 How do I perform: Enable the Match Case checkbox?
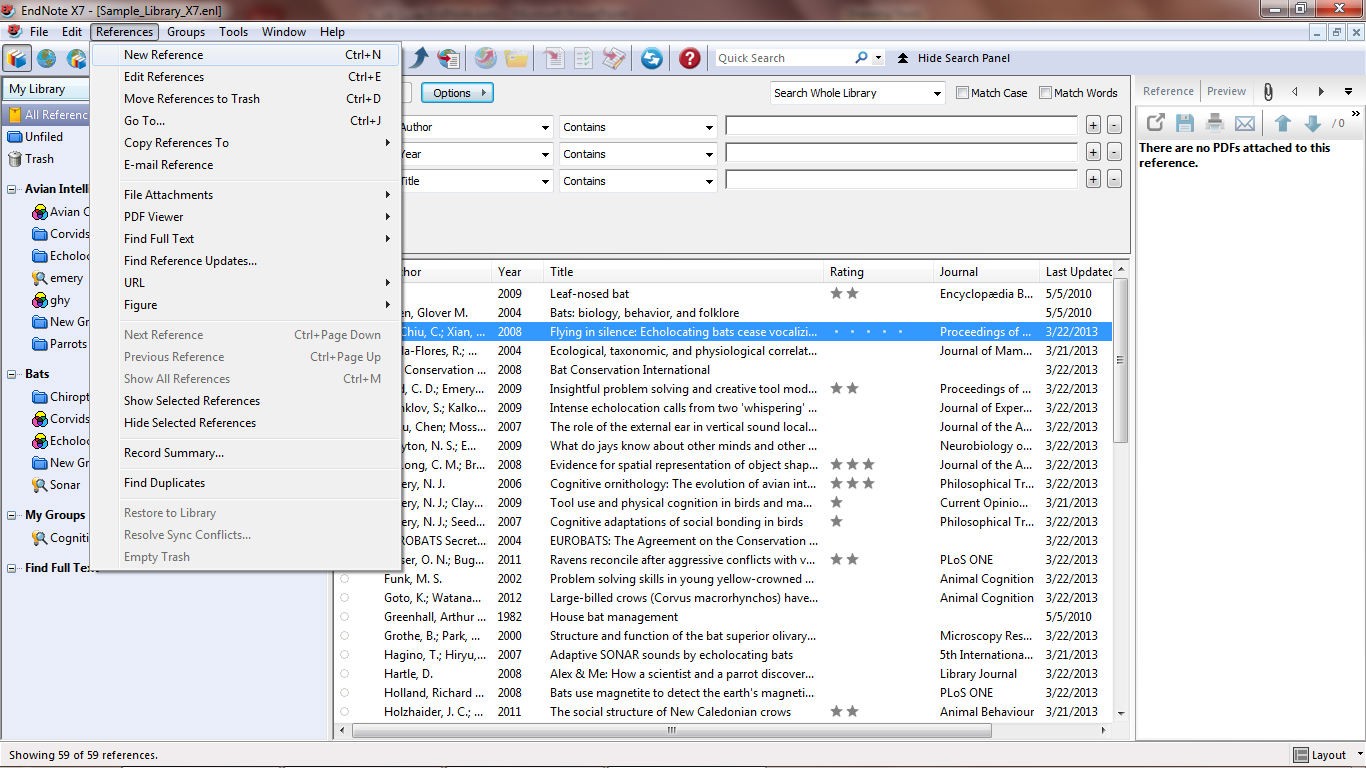click(962, 93)
